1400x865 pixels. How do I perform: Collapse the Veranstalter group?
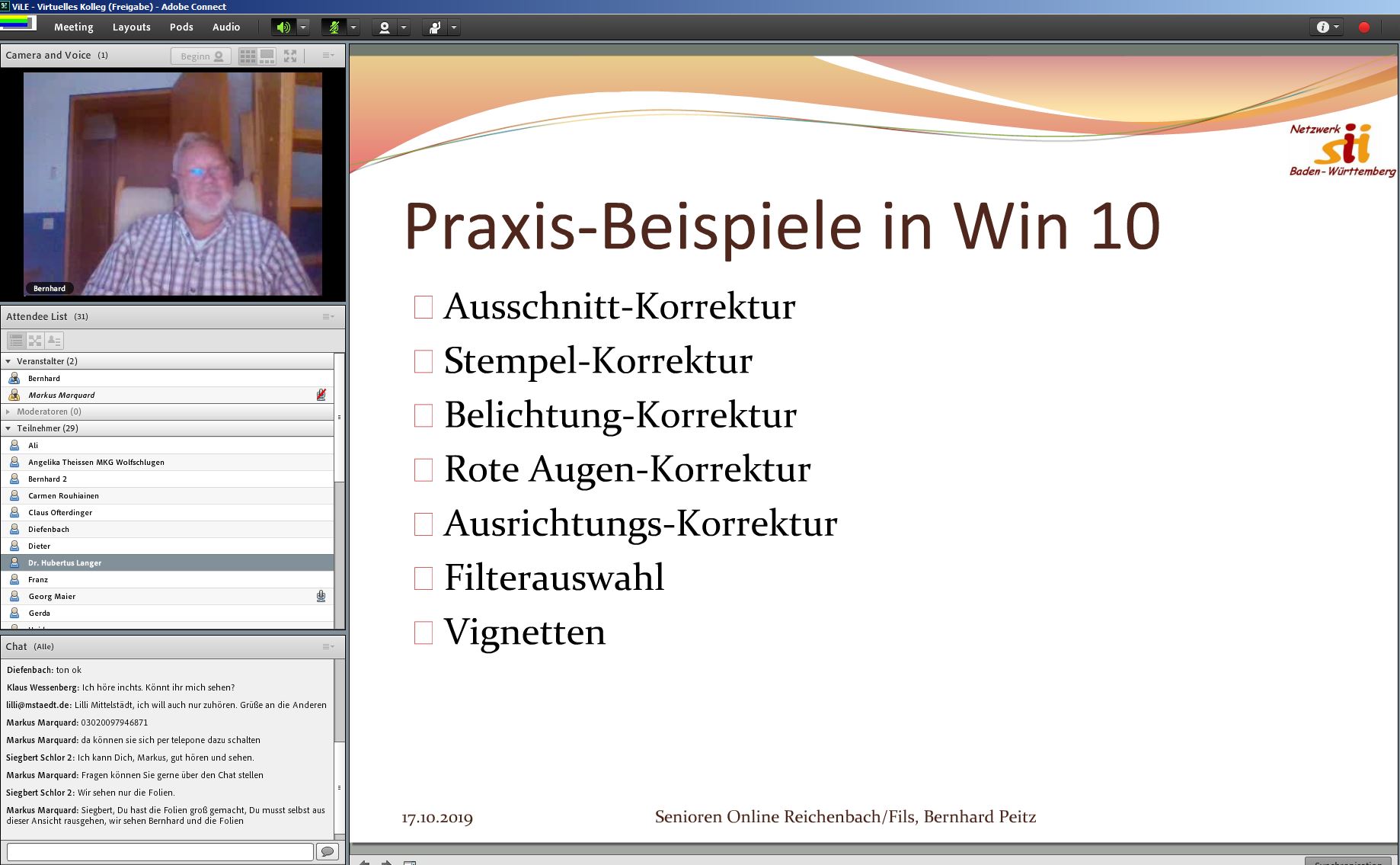(x=8, y=361)
